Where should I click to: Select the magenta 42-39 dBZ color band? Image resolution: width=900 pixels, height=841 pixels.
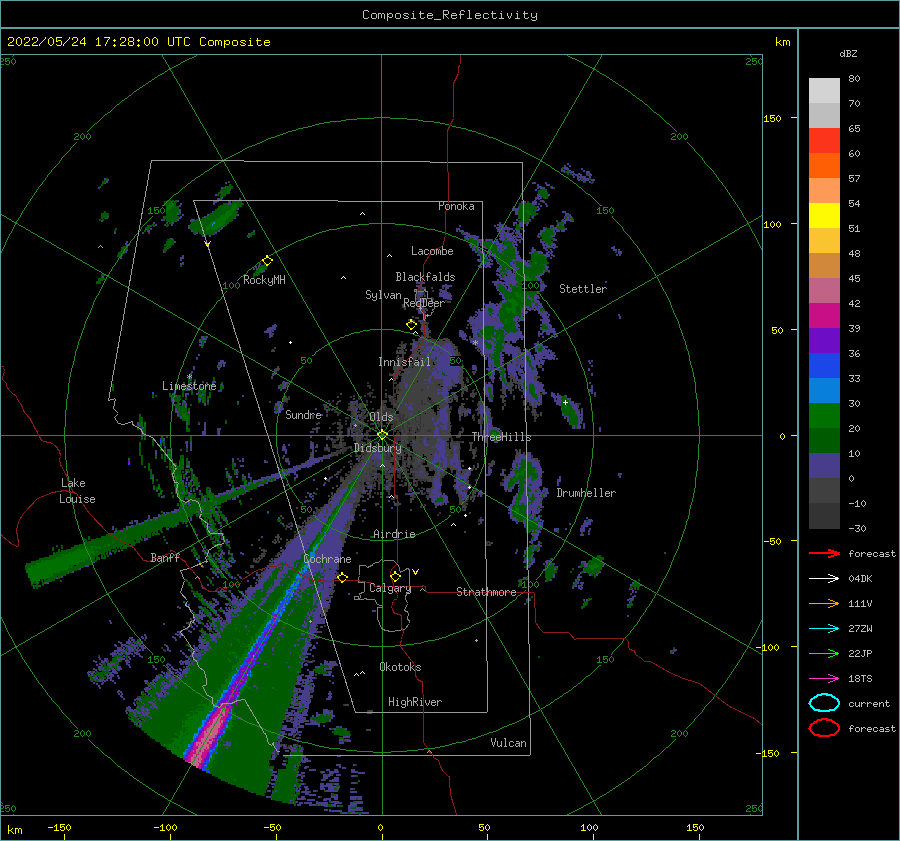point(824,316)
